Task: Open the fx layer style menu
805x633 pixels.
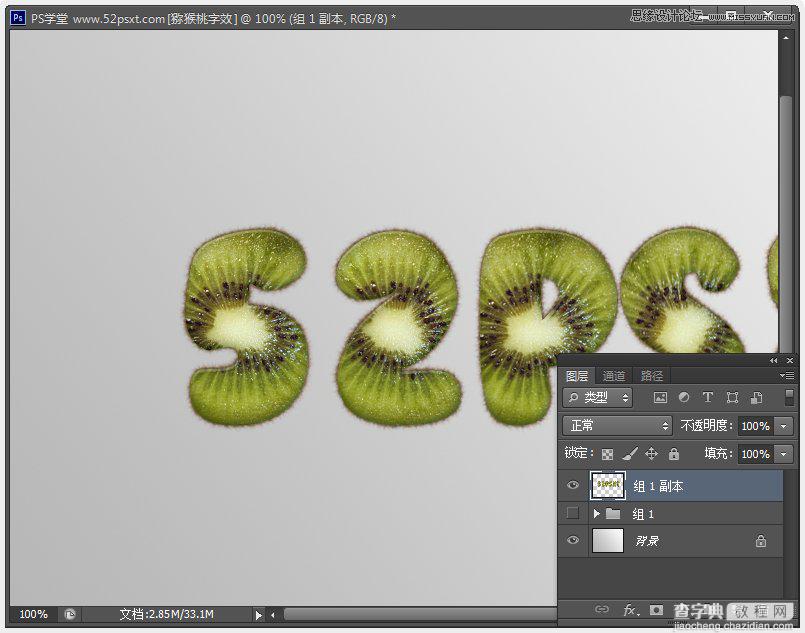Action: click(x=630, y=610)
